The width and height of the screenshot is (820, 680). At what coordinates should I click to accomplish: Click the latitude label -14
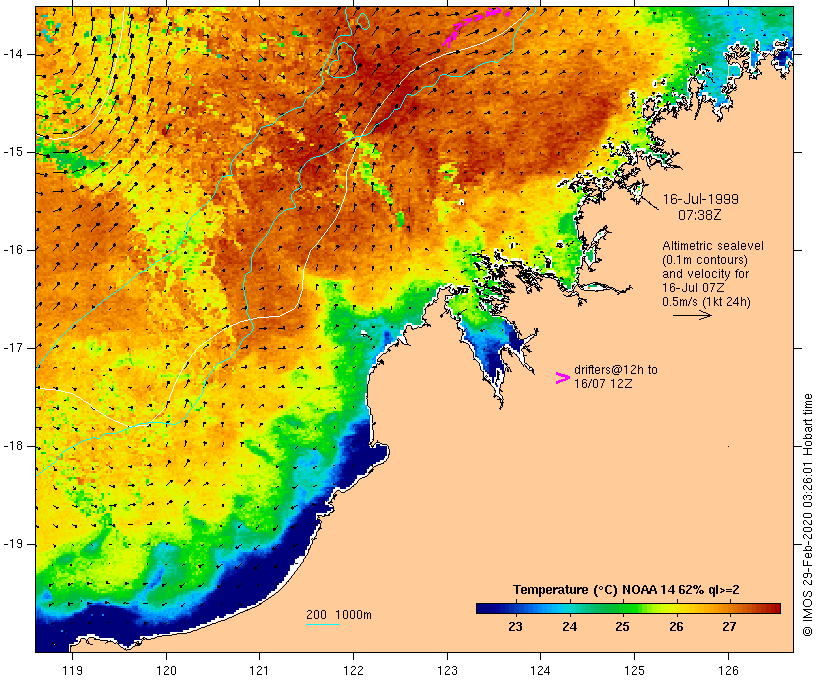[12, 54]
